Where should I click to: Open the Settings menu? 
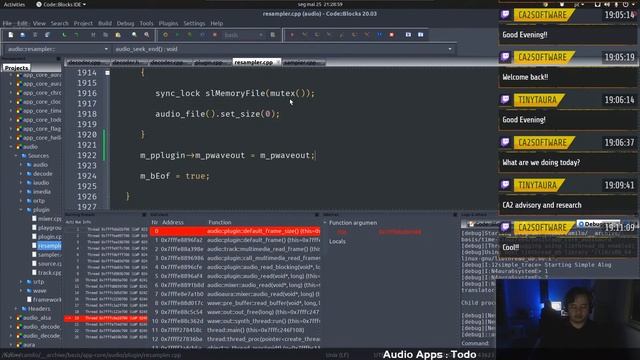click(x=194, y=23)
